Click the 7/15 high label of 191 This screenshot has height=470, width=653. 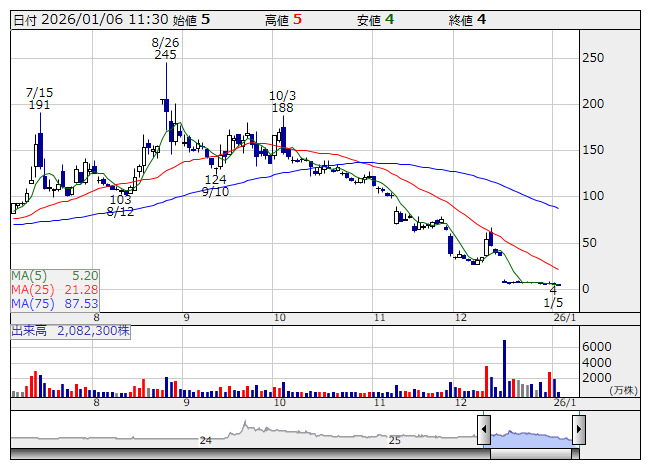(39, 98)
